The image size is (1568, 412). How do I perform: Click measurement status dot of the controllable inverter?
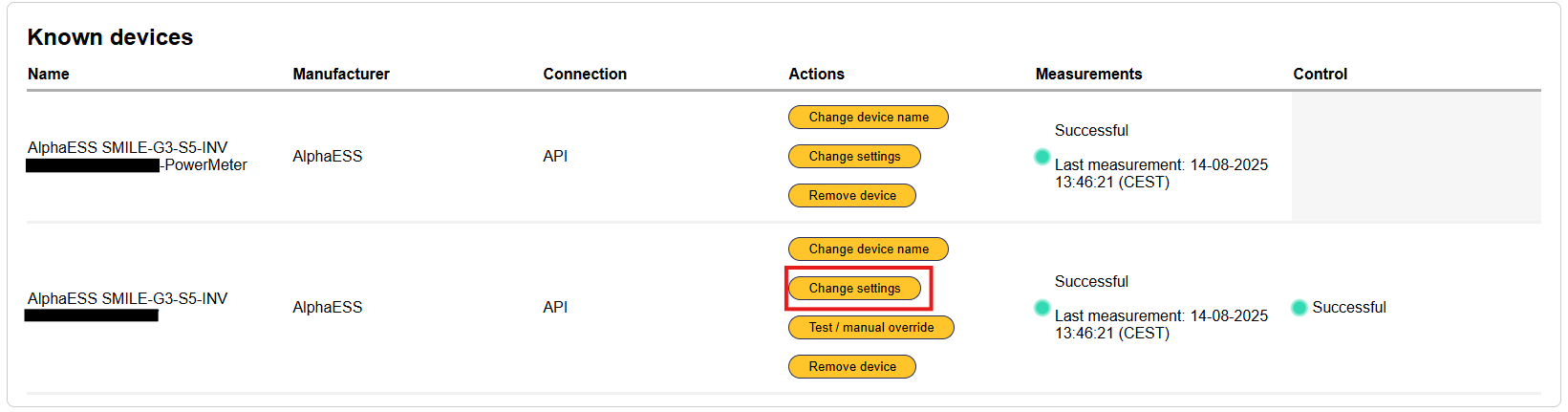[x=1042, y=308]
